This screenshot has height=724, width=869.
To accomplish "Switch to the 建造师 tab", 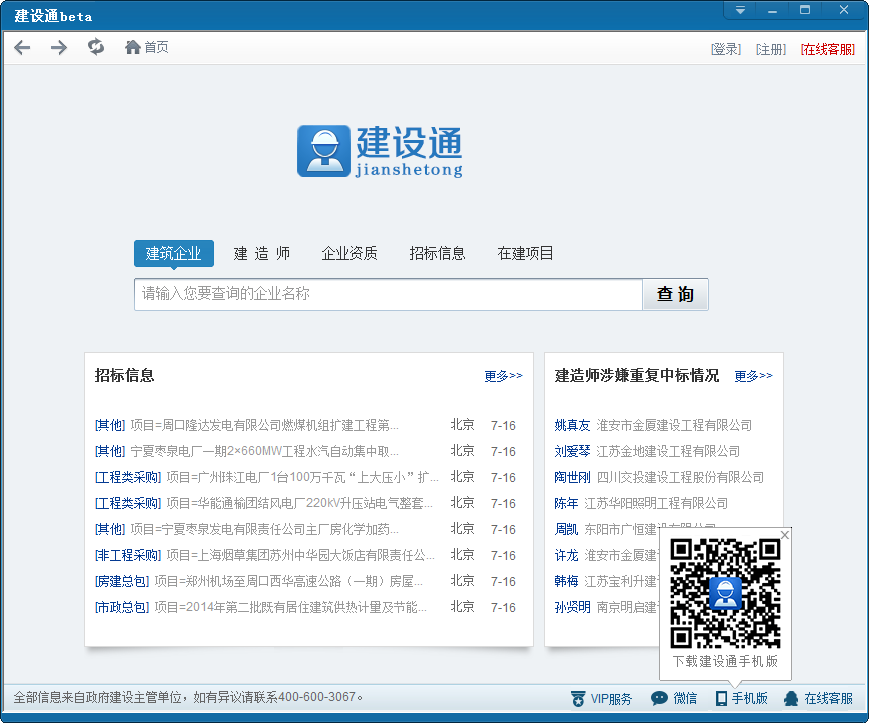I will pyautogui.click(x=262, y=253).
